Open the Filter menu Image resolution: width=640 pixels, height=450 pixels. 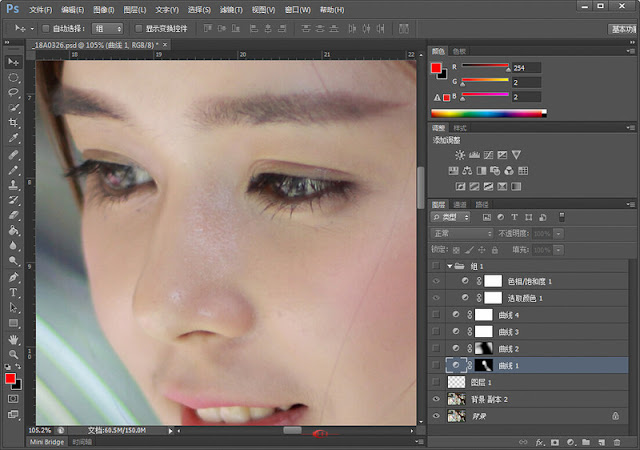pos(231,9)
